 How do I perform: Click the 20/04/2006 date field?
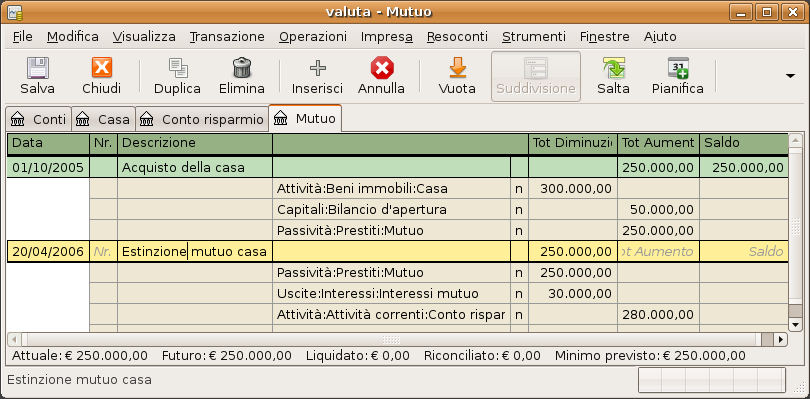(48, 252)
